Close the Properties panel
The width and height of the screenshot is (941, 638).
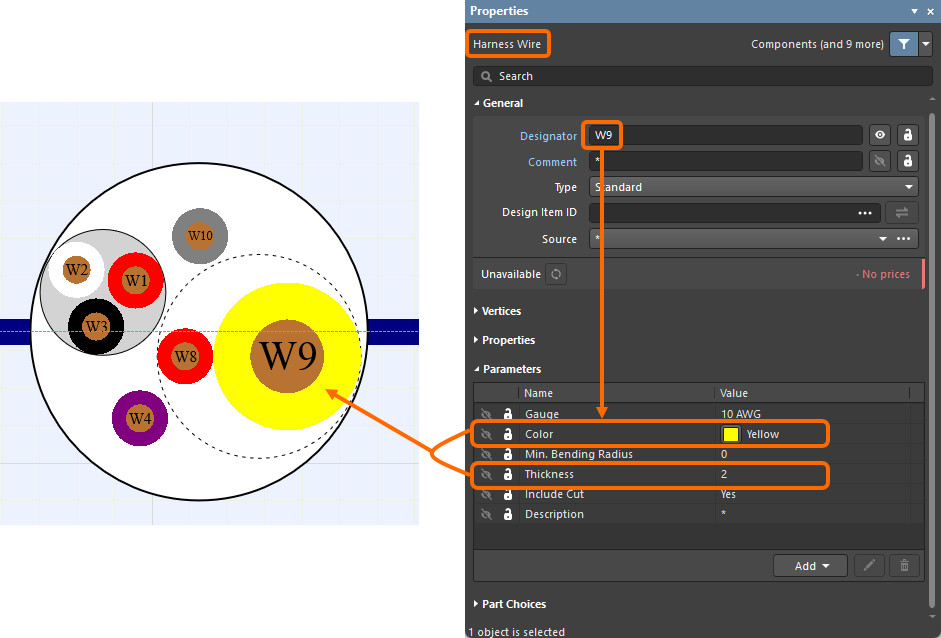[x=930, y=11]
